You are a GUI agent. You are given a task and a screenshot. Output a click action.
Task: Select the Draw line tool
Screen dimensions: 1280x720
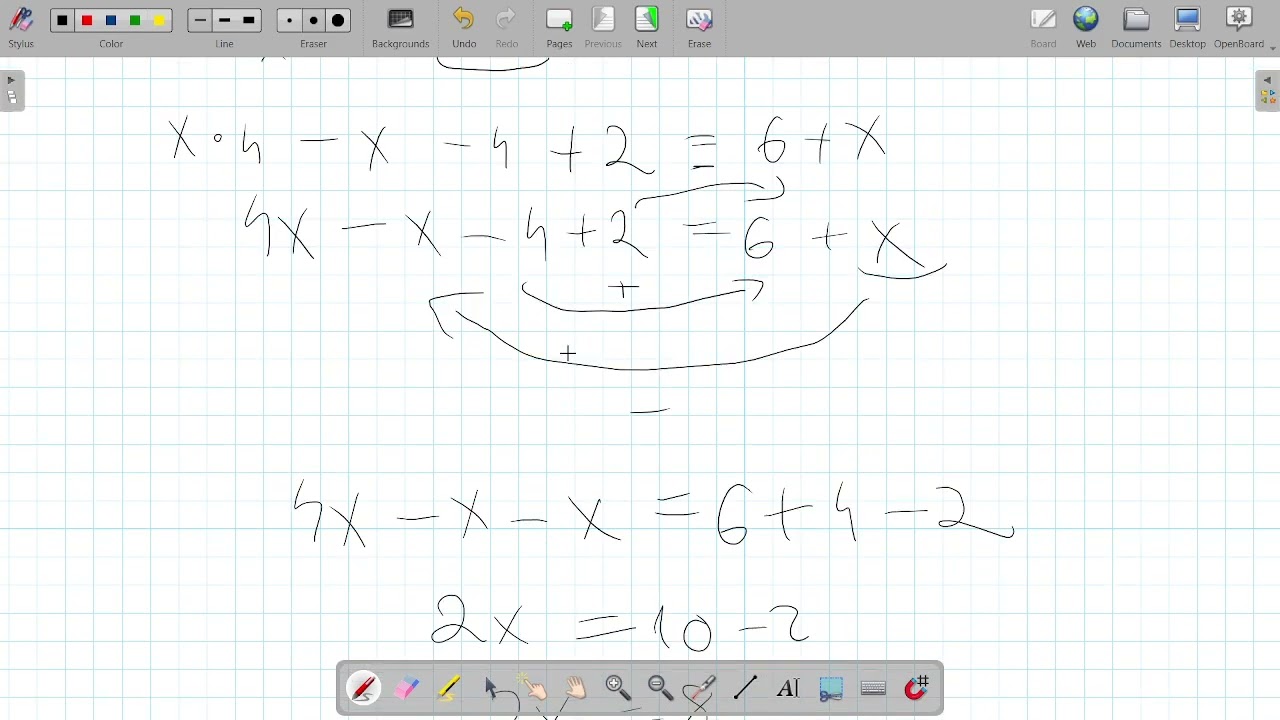click(x=745, y=688)
